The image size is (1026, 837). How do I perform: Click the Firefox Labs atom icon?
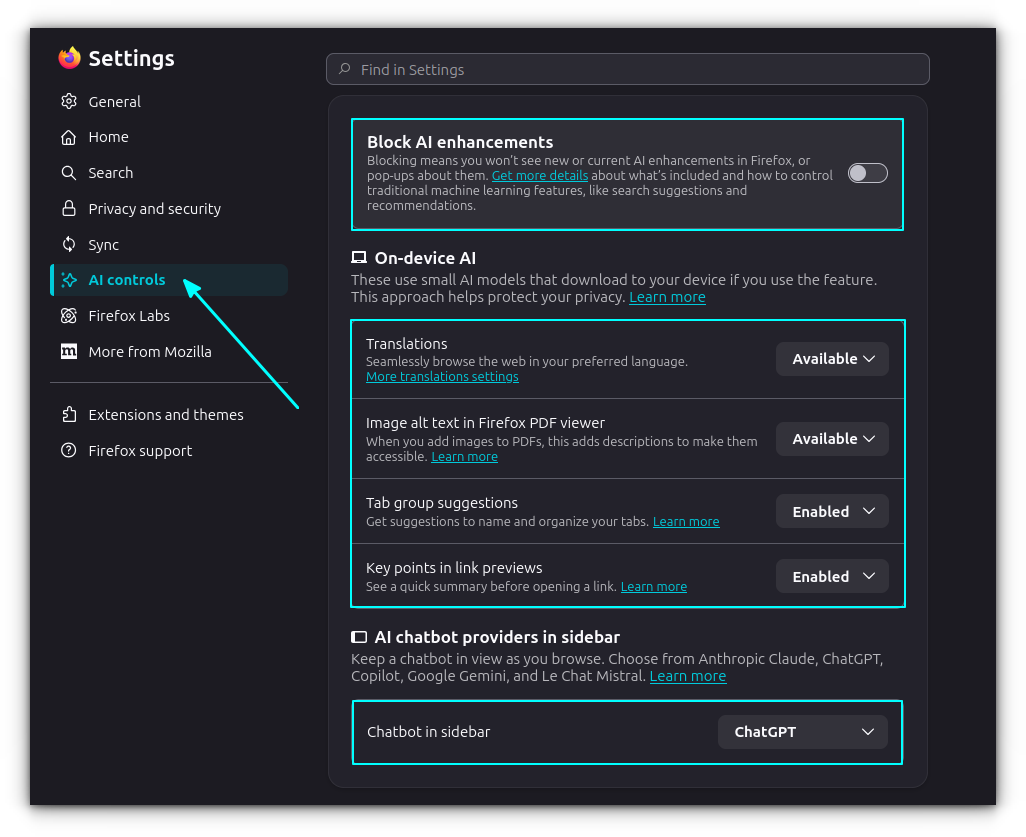(69, 316)
